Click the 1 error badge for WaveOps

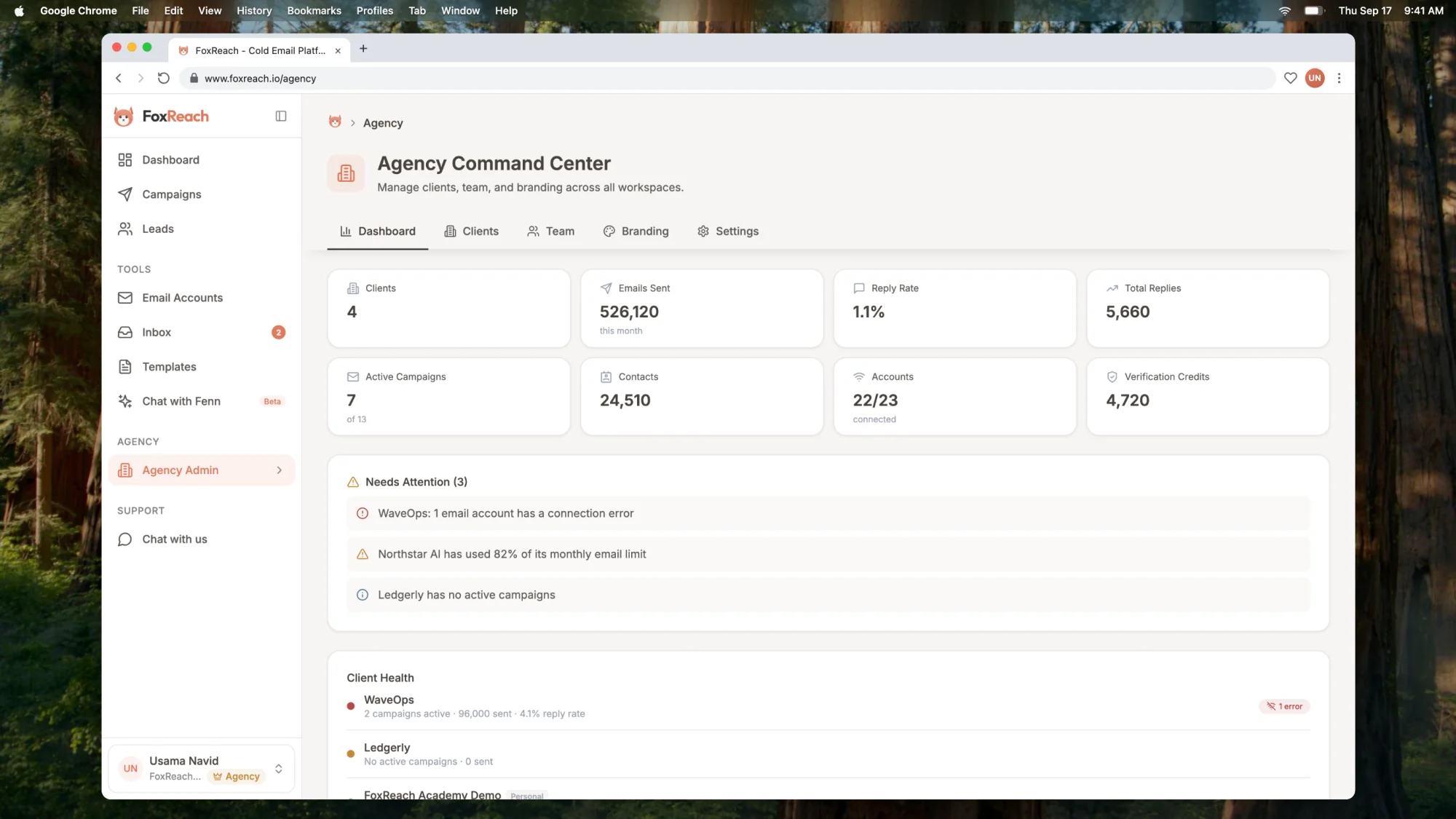(x=1284, y=707)
